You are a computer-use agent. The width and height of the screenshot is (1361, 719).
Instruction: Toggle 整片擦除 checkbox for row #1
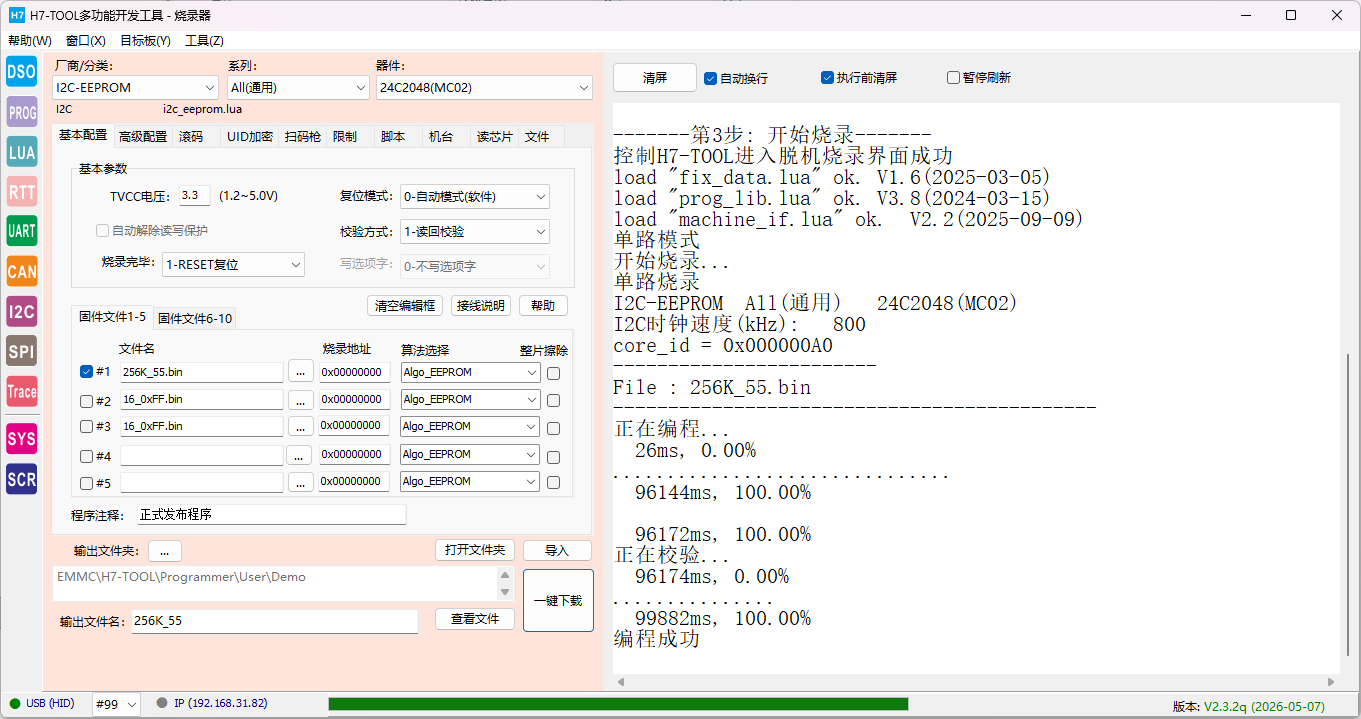(x=553, y=373)
